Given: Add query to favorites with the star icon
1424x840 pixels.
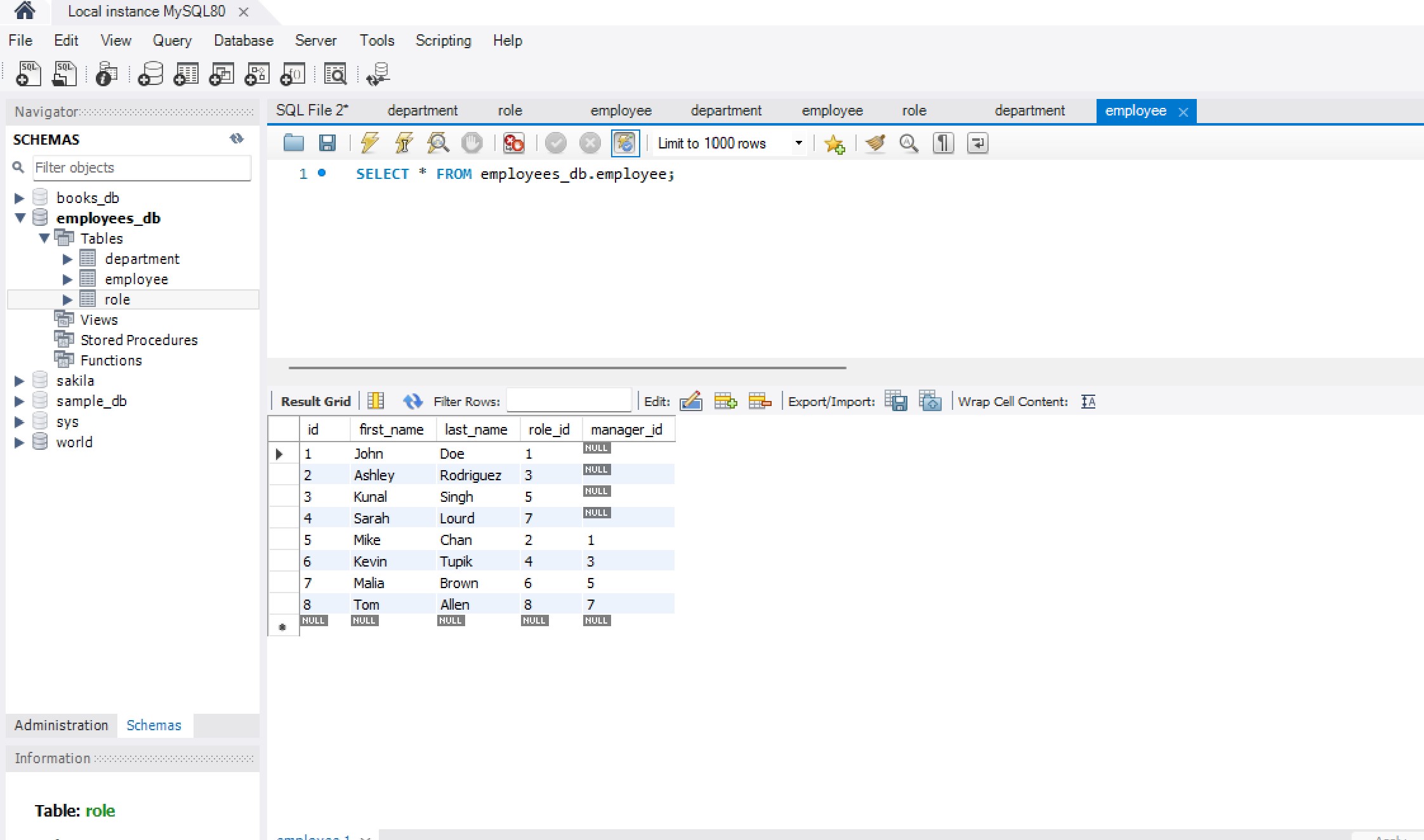Looking at the screenshot, I should 834,144.
